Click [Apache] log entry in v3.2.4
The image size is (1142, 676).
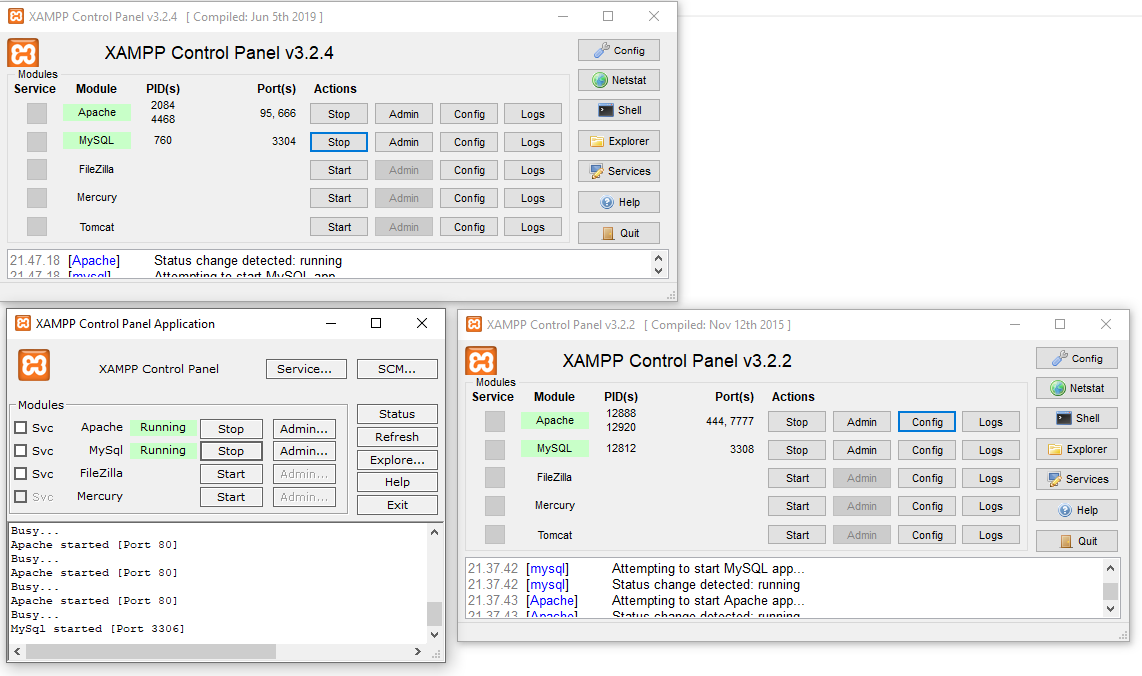94,260
